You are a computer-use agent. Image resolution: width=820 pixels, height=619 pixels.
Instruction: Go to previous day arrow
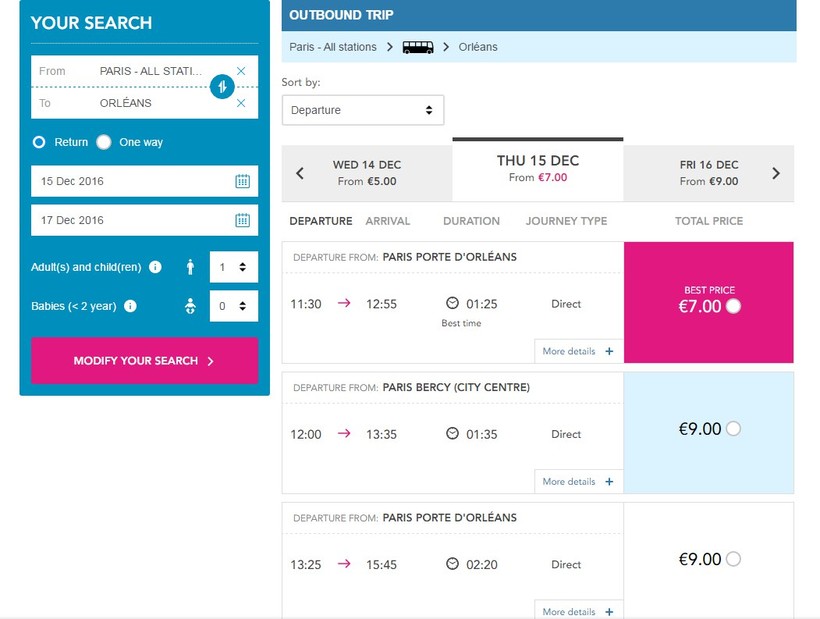pyautogui.click(x=300, y=173)
